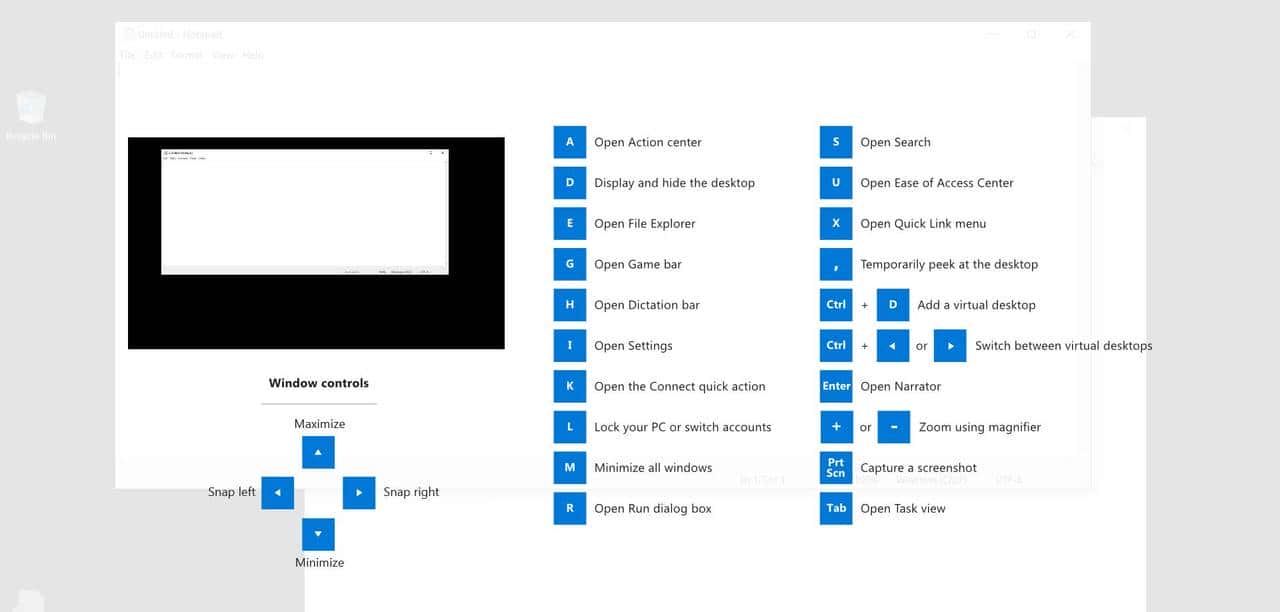Image resolution: width=1280 pixels, height=612 pixels.
Task: Click the Tab key tile for Task view
Action: point(836,508)
